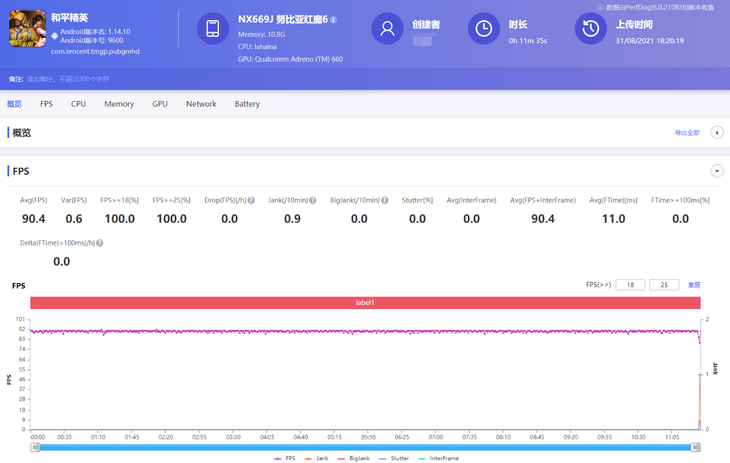The image size is (730, 463).
Task: Click the Var(FPS) value 0.6
Action: [74, 219]
